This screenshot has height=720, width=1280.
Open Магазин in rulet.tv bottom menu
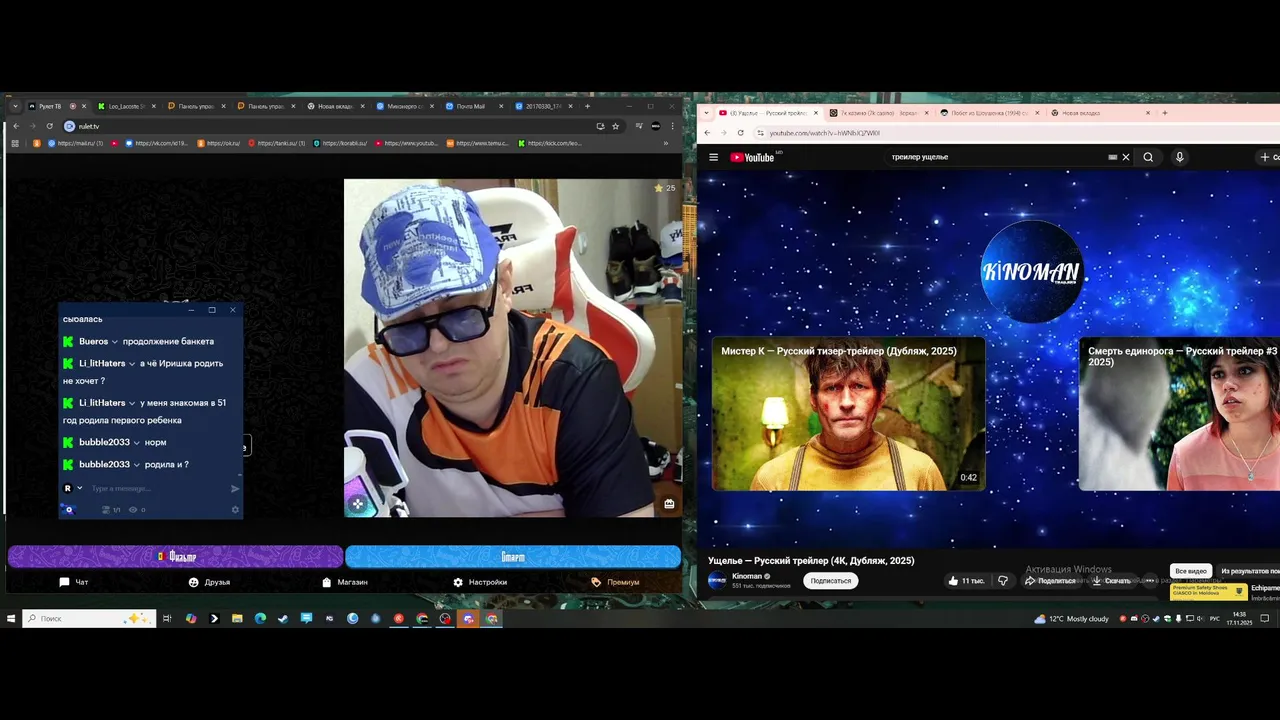pyautogui.click(x=345, y=582)
